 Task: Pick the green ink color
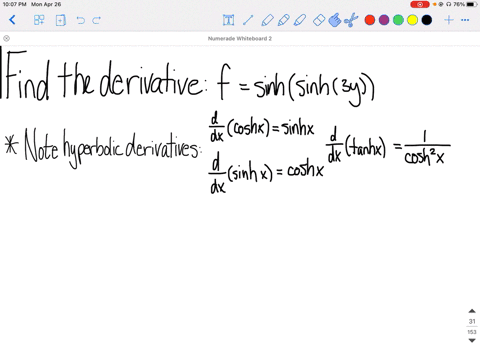[398, 20]
